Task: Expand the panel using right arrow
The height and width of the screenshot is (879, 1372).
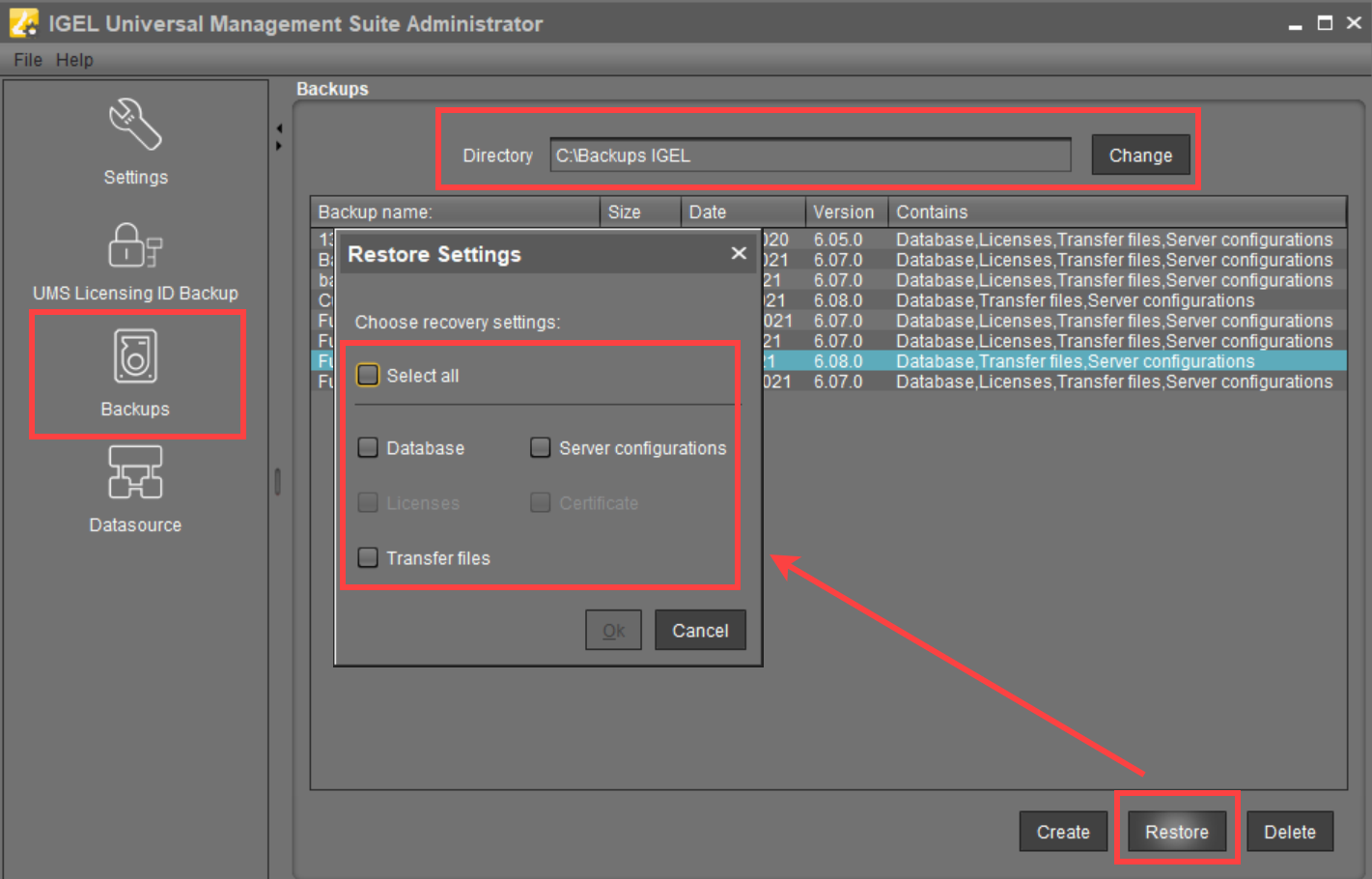Action: coord(279,147)
